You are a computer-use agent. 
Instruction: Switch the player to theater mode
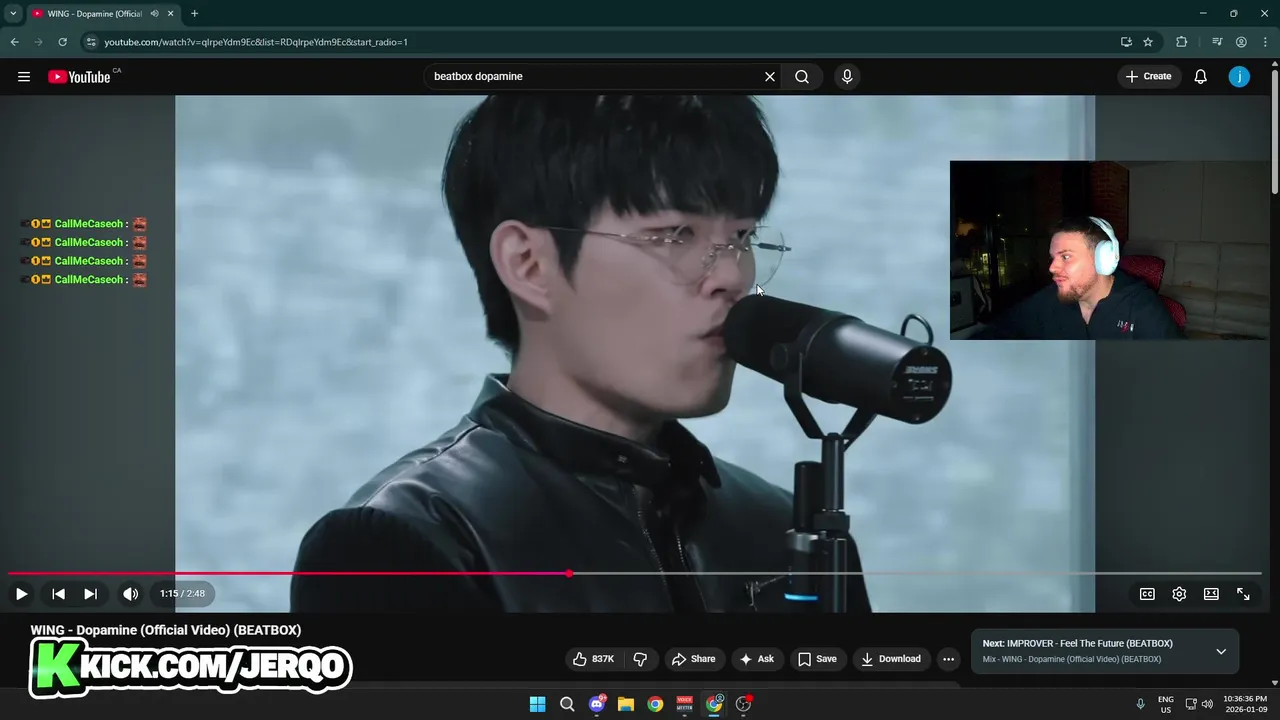pyautogui.click(x=1211, y=594)
